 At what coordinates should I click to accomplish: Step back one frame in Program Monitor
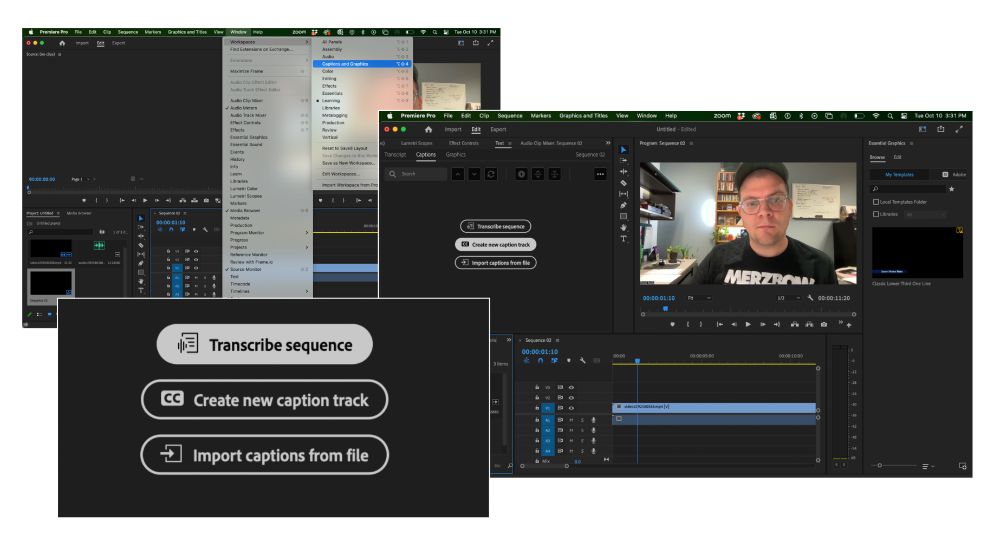coord(733,325)
